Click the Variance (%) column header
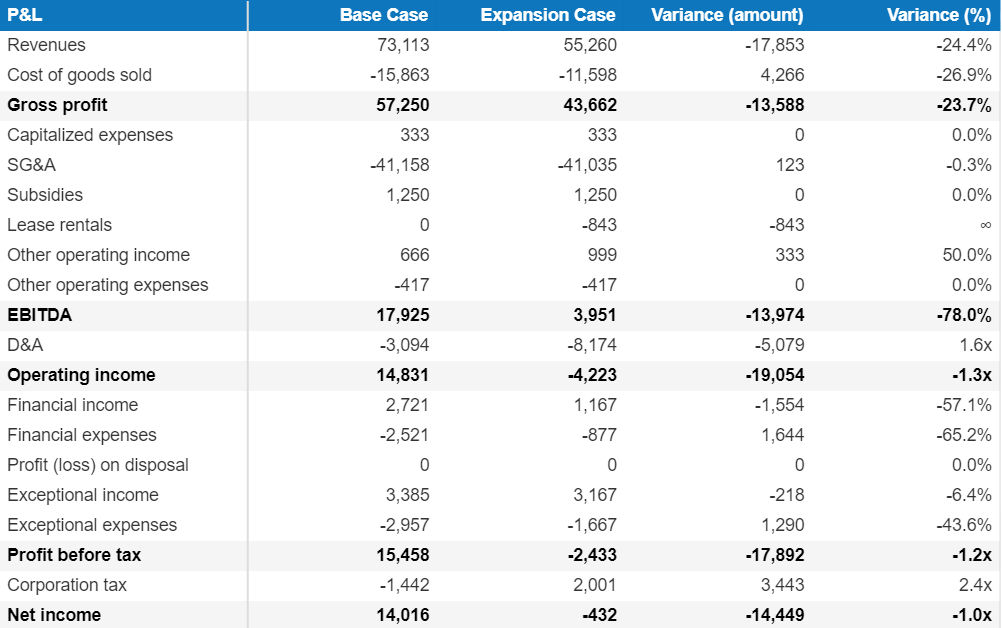The image size is (1002, 628). 938,15
